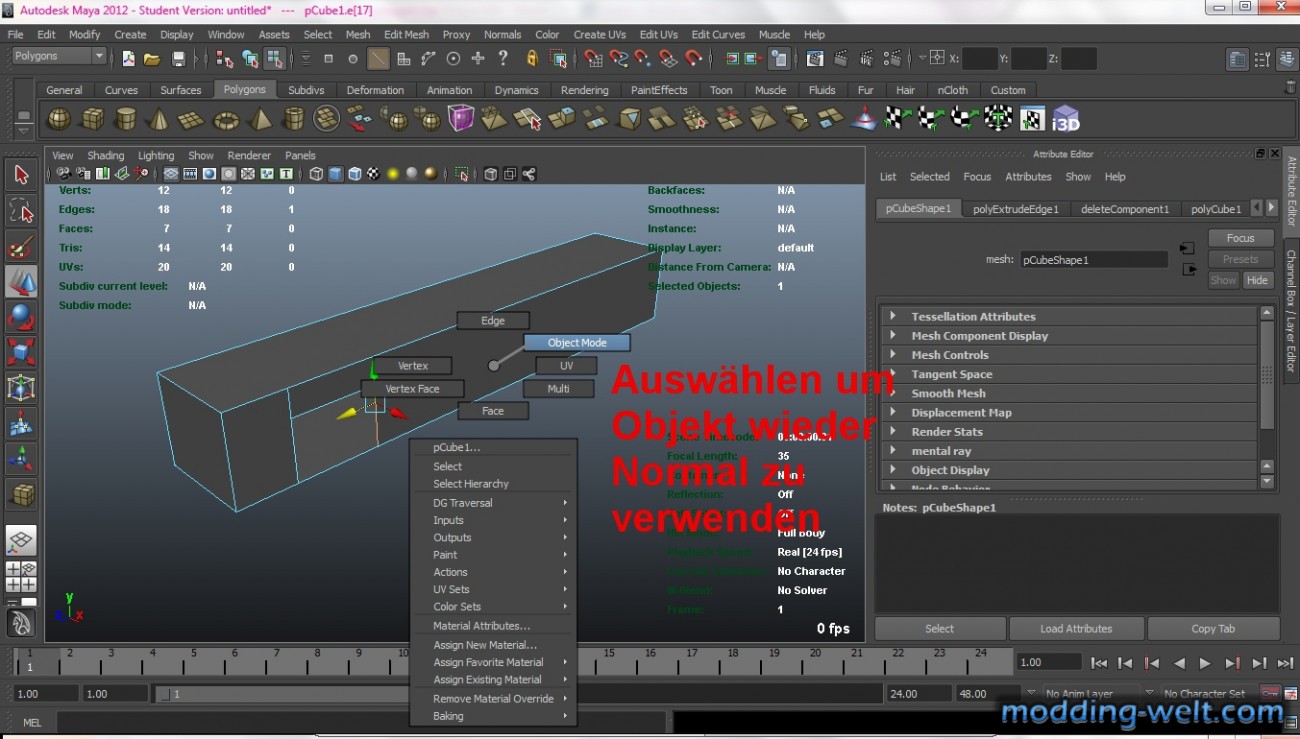Select the Rotate tool in toolbox

click(21, 318)
